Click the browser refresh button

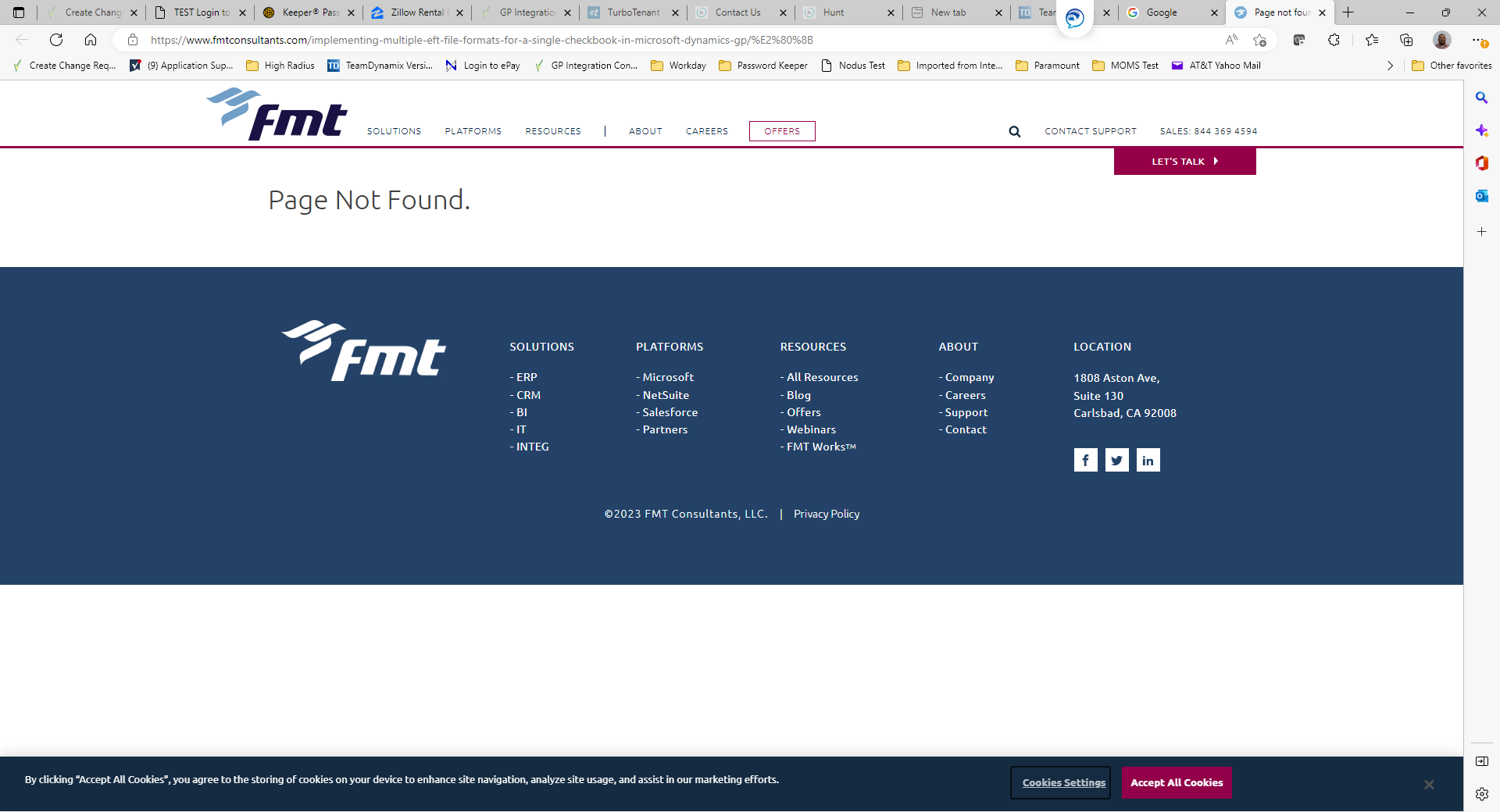56,40
